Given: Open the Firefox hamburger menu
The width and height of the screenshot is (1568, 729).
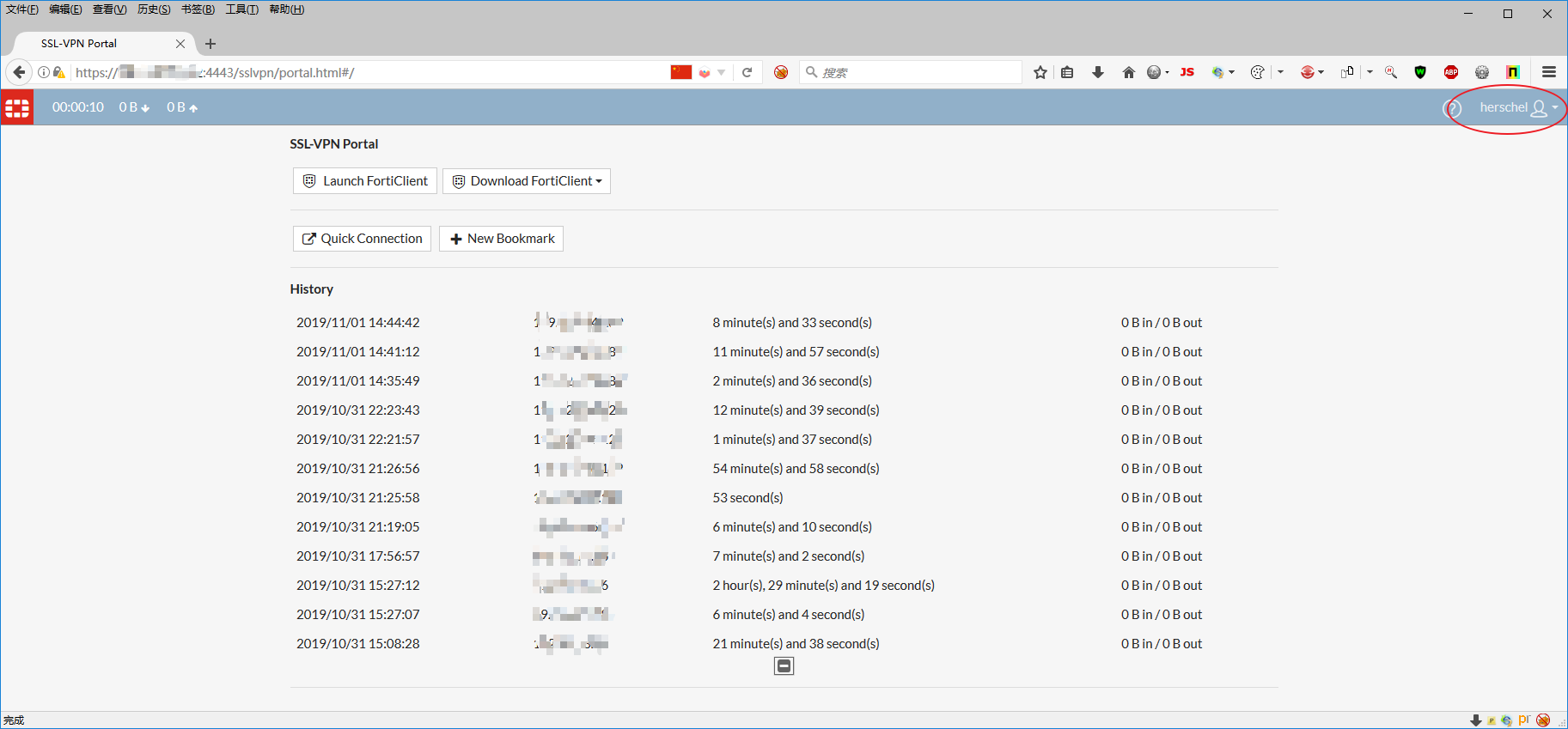Looking at the screenshot, I should click(x=1549, y=72).
